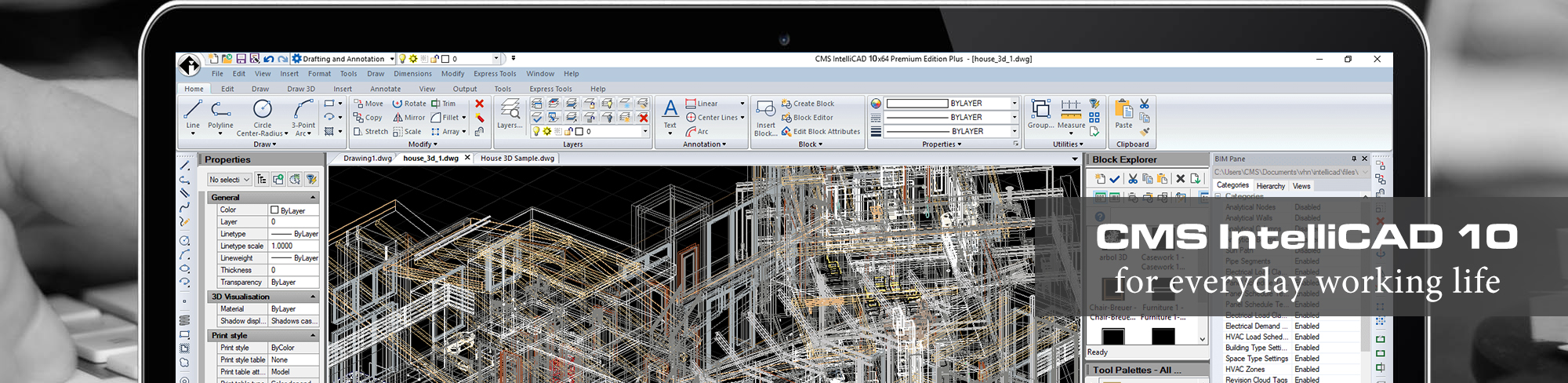Click the red X Delete tool in Modify panel
The image size is (1568, 383).
479,104
